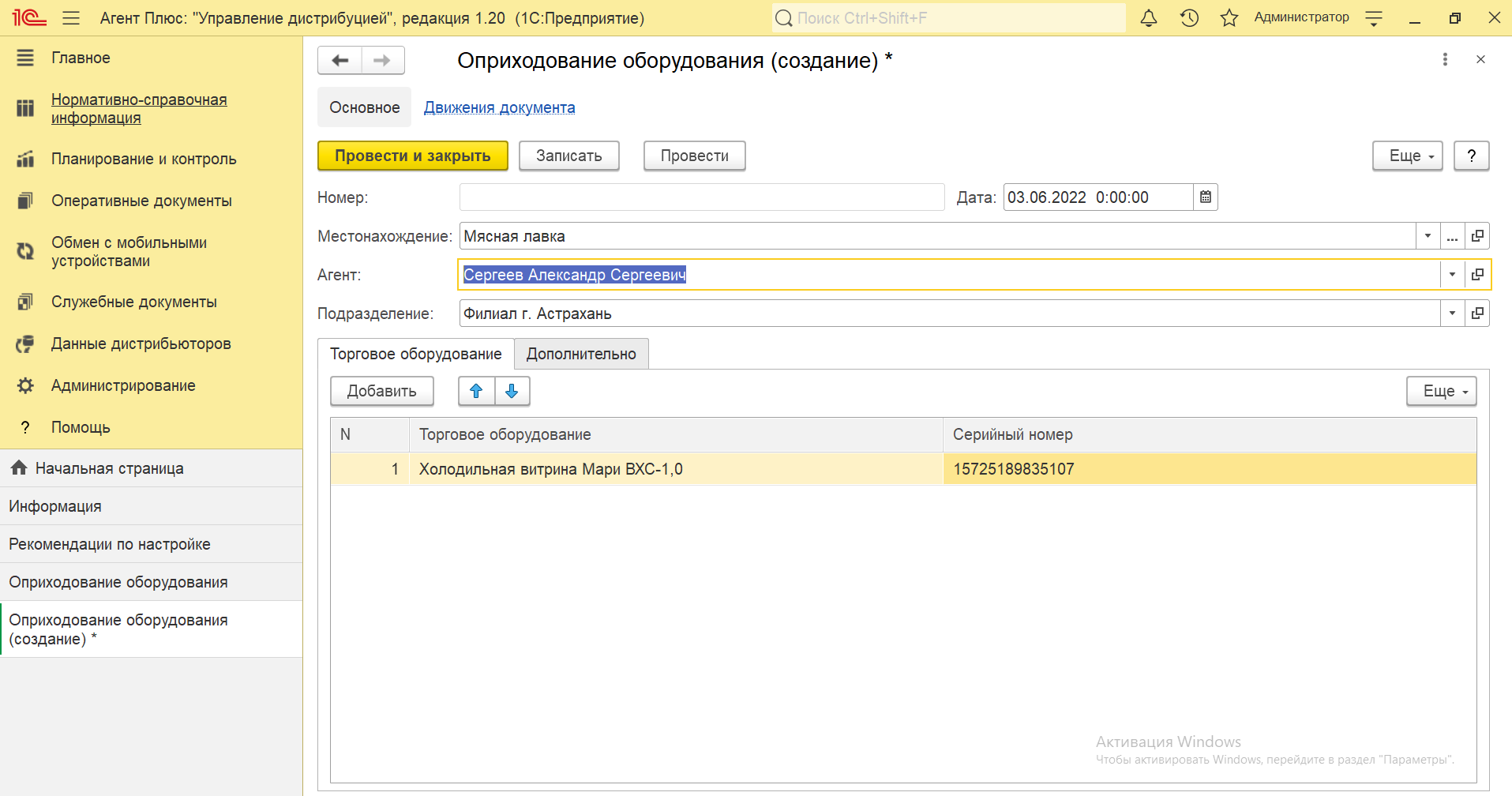Move row down with blue down arrow
1512x796 pixels.
click(x=512, y=391)
